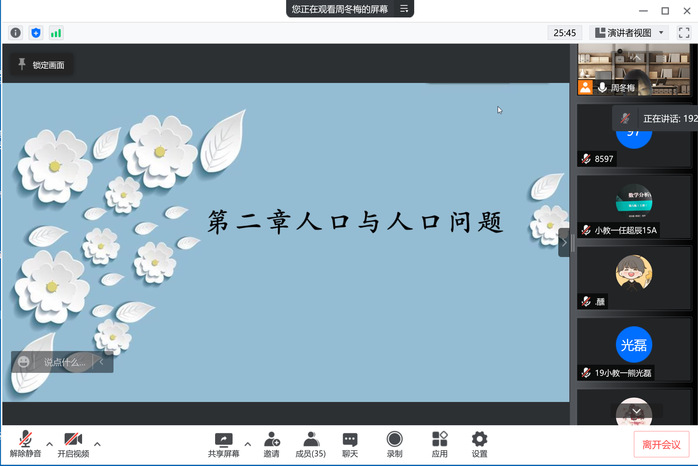
Task: Click the 离开会议 leave meeting button
Action: (x=661, y=444)
